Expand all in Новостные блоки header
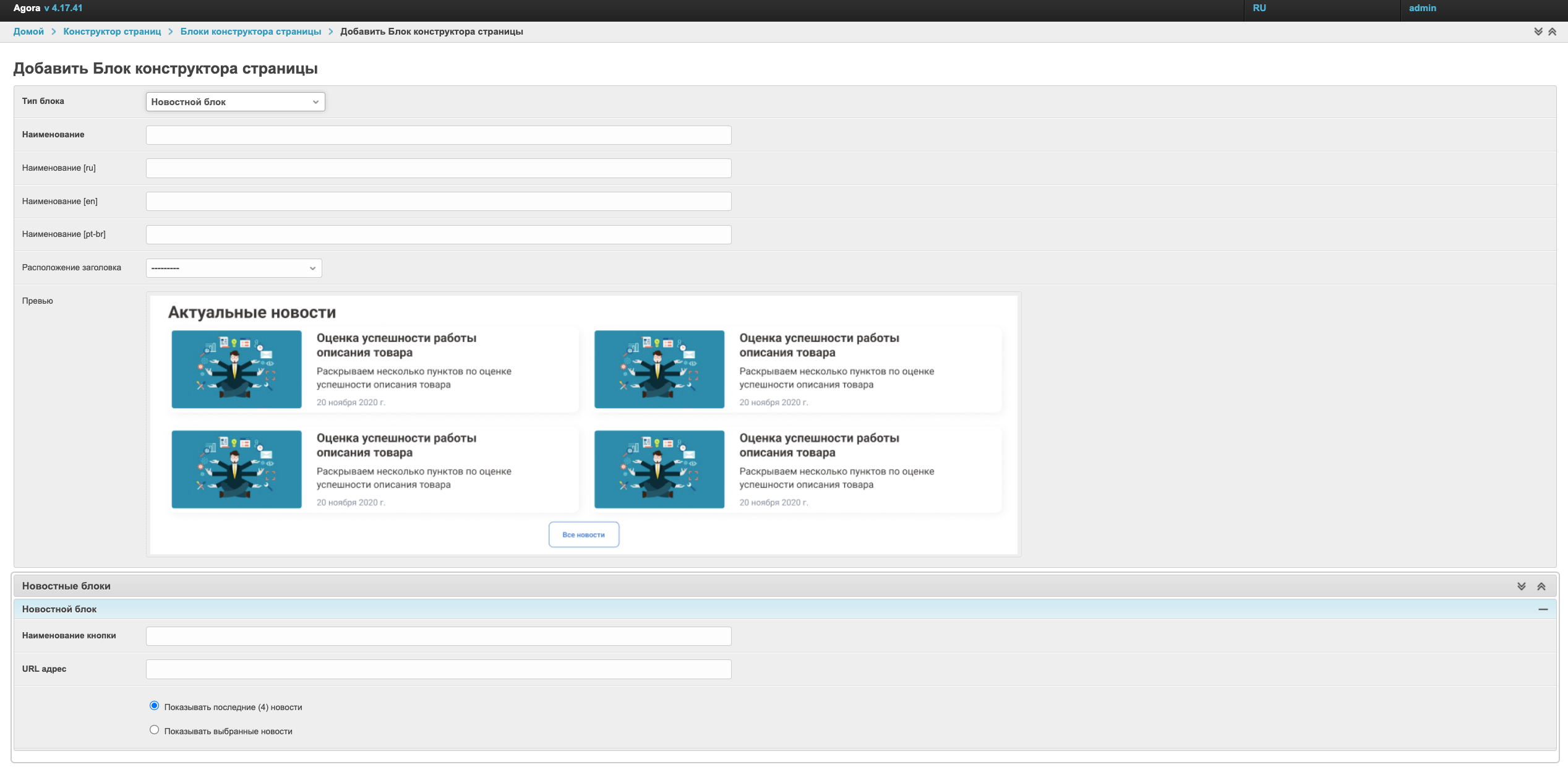The width and height of the screenshot is (1568, 767). pyautogui.click(x=1522, y=586)
